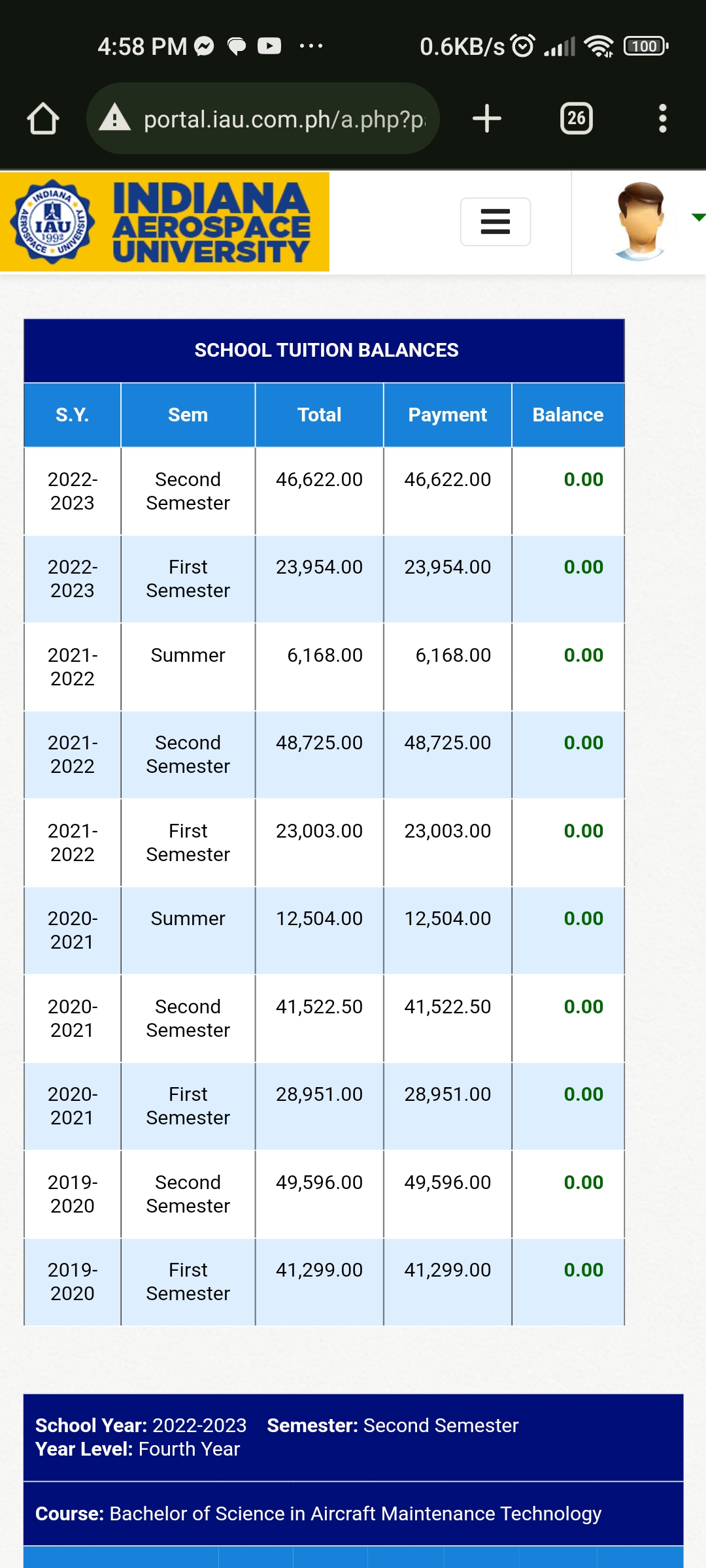
Task: Open the browser three-dot overflow menu
Action: [x=662, y=119]
